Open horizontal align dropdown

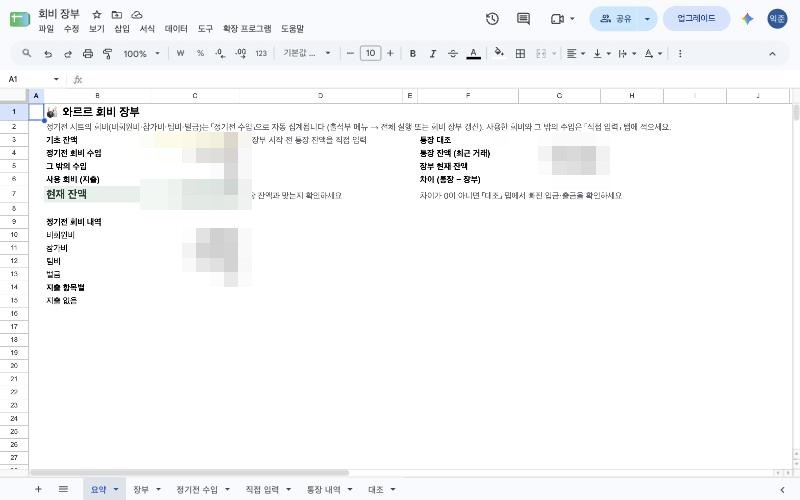coord(576,53)
